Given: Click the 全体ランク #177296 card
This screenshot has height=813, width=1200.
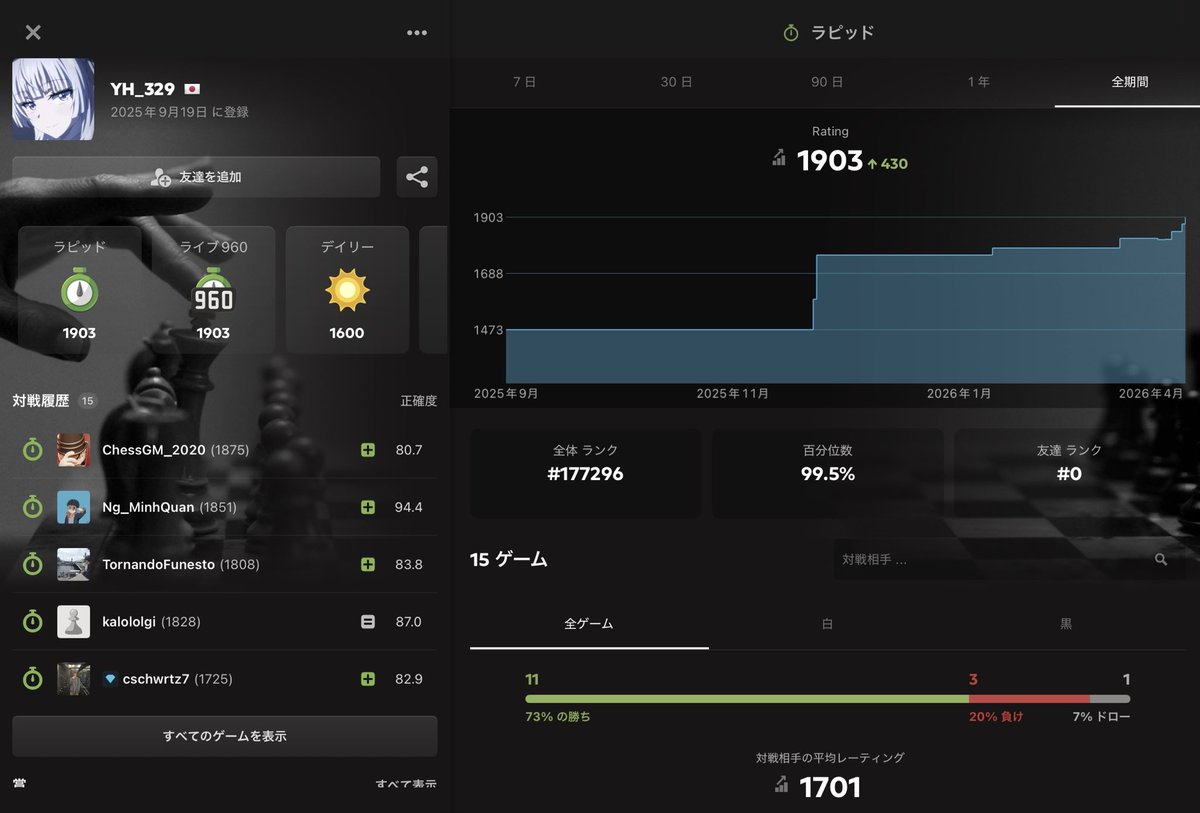Looking at the screenshot, I should [x=585, y=473].
